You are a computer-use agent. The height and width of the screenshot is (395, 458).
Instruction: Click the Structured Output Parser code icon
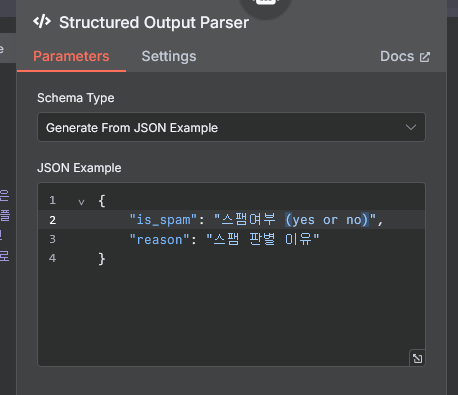click(x=42, y=22)
